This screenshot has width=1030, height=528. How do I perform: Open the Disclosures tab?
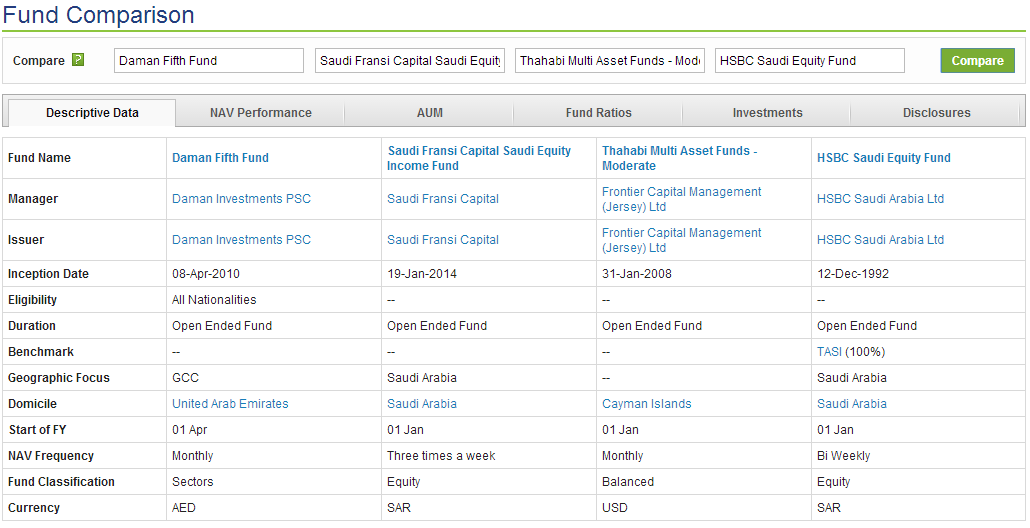tap(937, 113)
